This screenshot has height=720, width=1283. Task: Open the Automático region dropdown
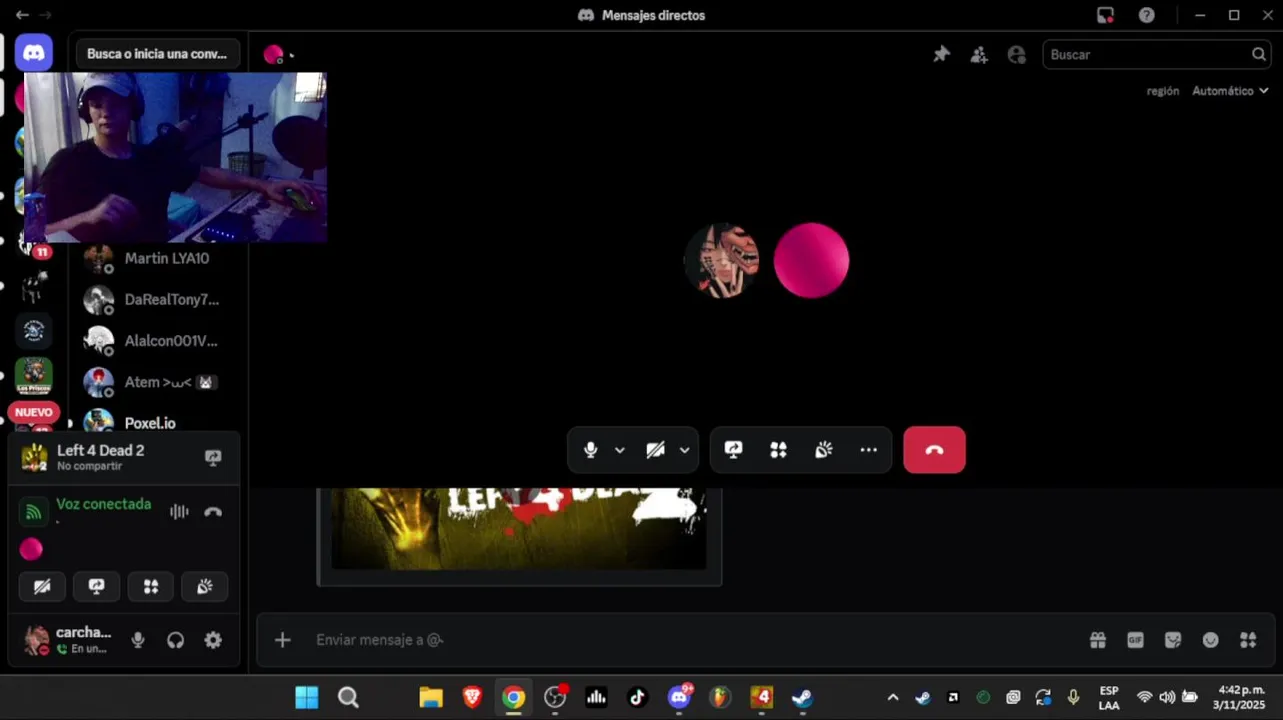[x=1230, y=91]
